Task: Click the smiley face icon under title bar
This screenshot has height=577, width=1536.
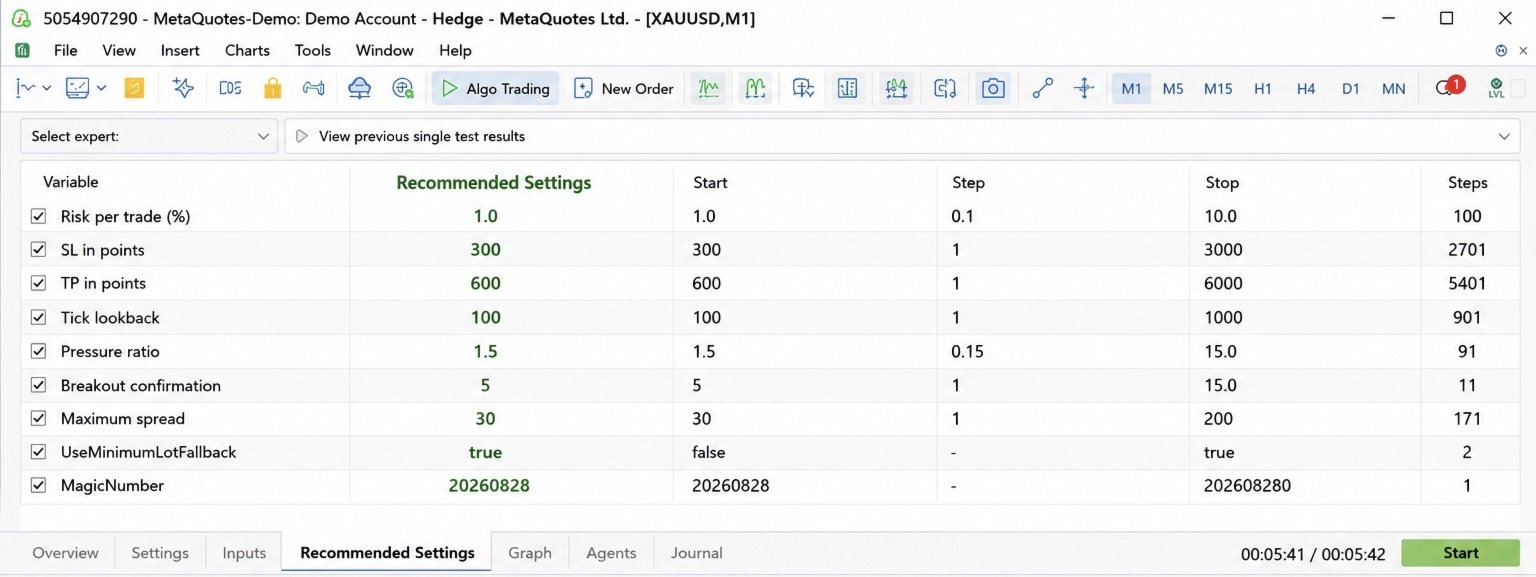Action: coord(1501,51)
